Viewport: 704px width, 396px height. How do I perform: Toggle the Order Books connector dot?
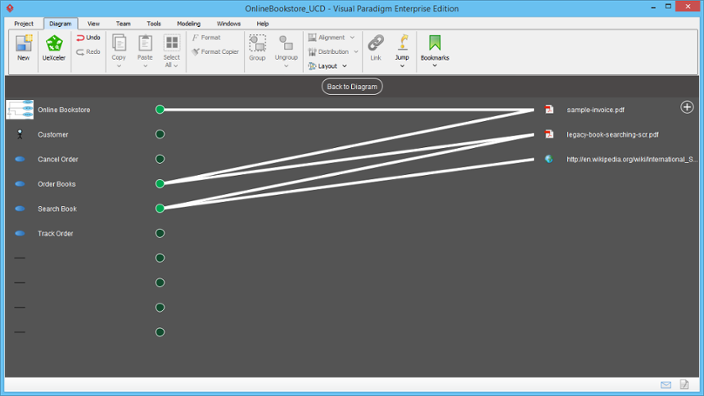(160, 184)
